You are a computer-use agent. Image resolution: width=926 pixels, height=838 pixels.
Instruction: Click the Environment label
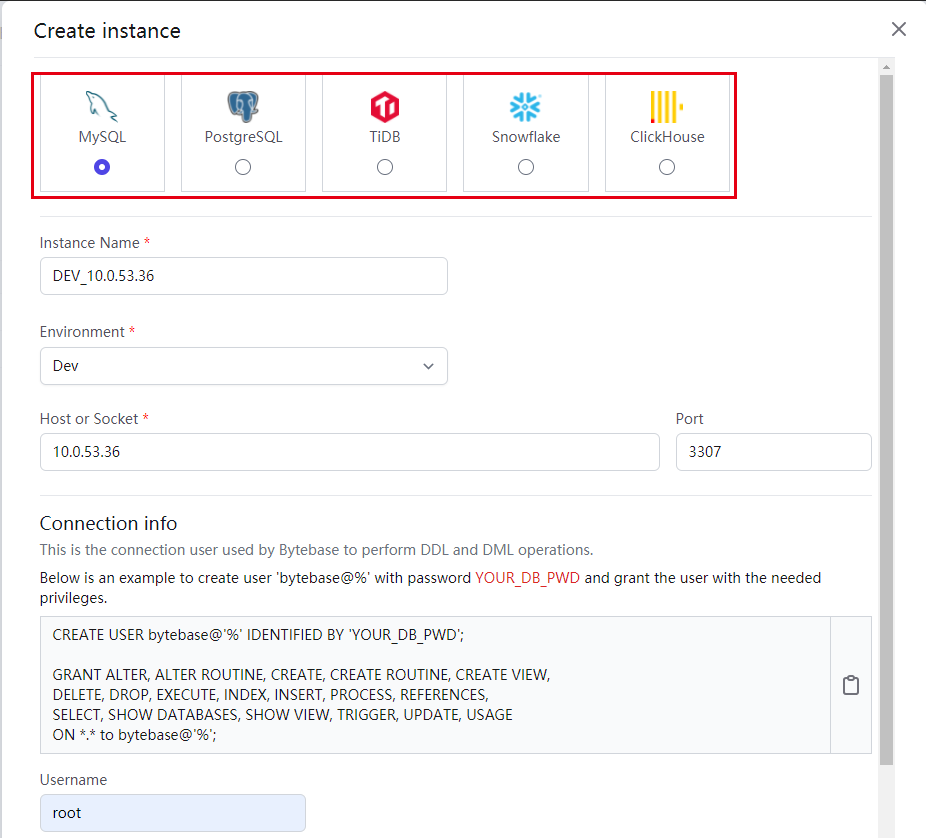[82, 332]
